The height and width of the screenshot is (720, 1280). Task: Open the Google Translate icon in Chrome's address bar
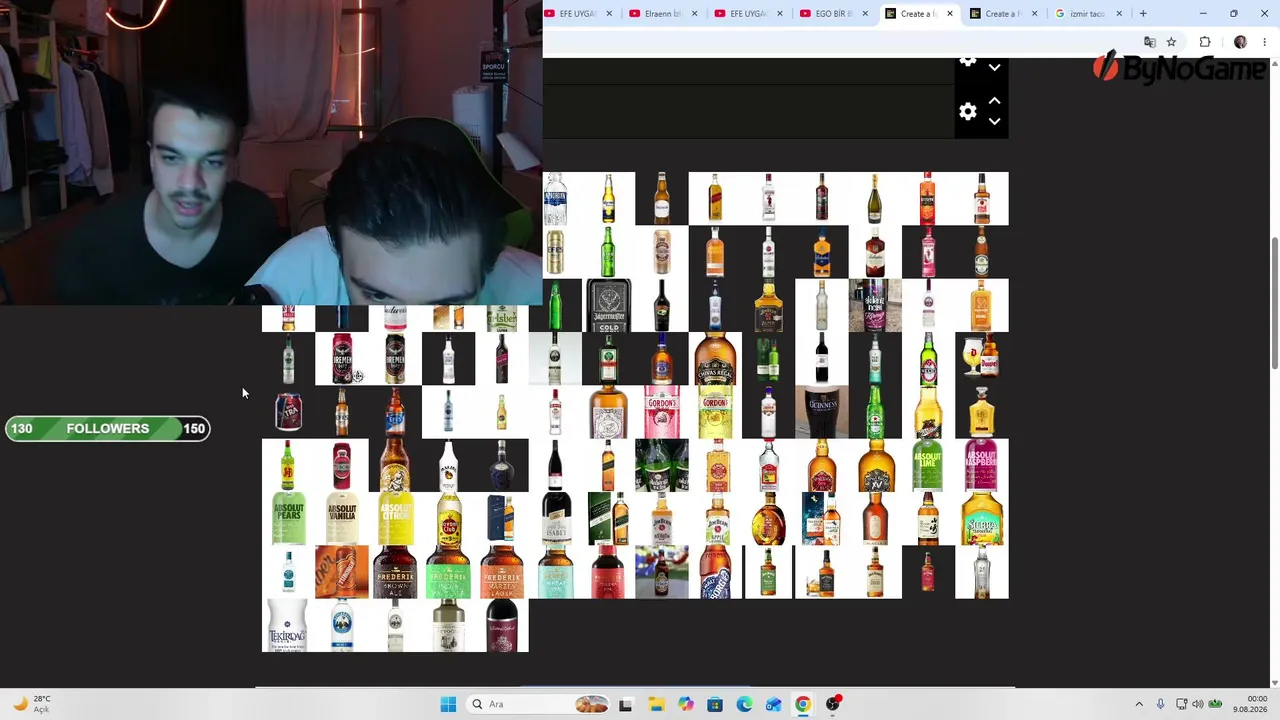tap(1150, 42)
